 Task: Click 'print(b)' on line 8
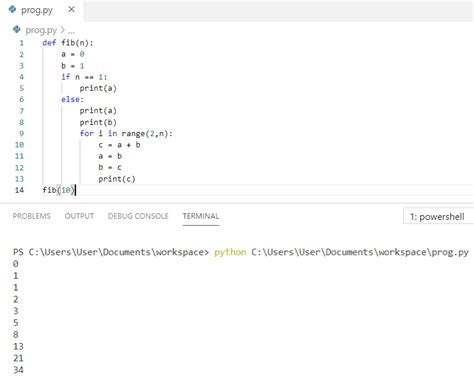tap(98, 122)
